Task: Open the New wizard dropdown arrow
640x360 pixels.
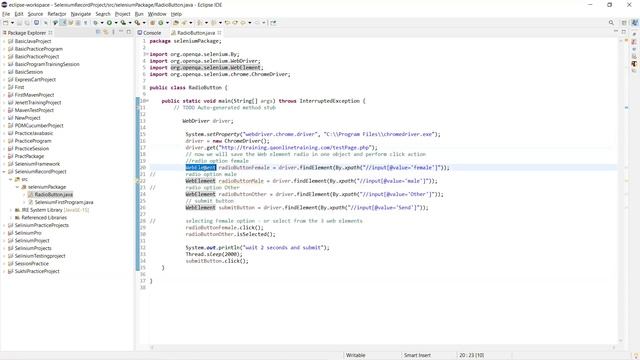Action: click(x=12, y=23)
